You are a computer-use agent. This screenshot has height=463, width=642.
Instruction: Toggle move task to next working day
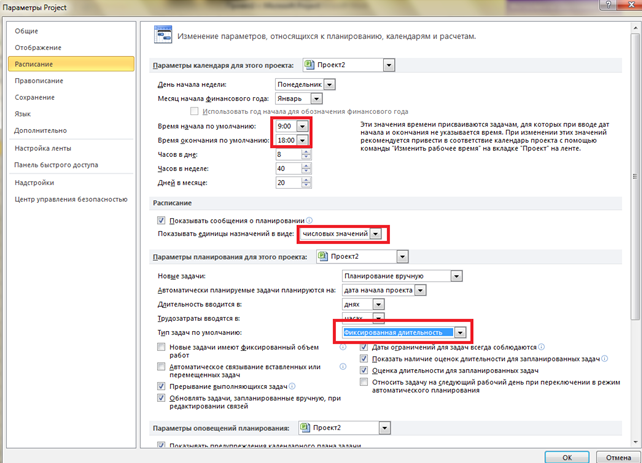tap(364, 382)
